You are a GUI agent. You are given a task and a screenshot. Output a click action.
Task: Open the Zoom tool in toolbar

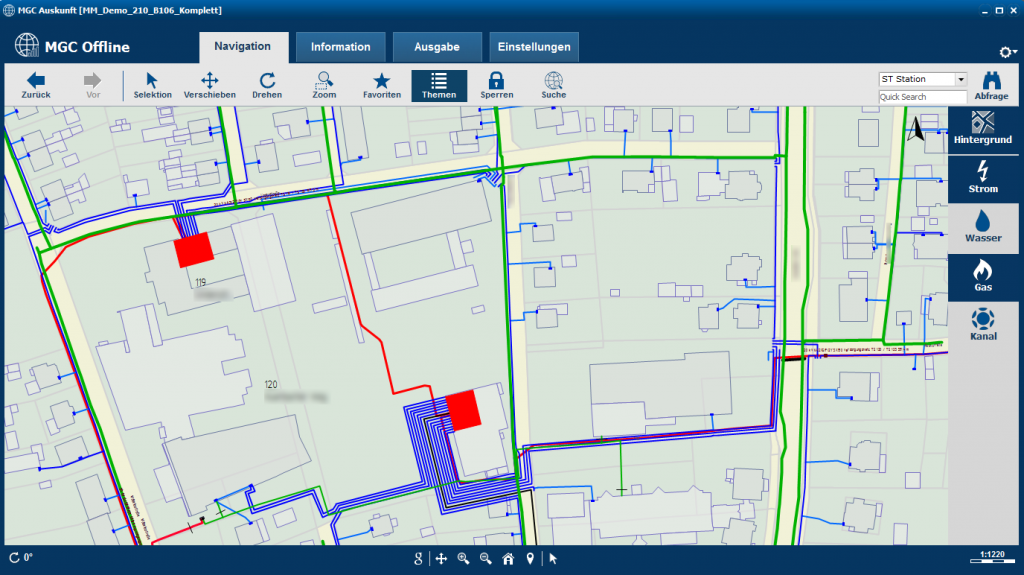pyautogui.click(x=324, y=84)
